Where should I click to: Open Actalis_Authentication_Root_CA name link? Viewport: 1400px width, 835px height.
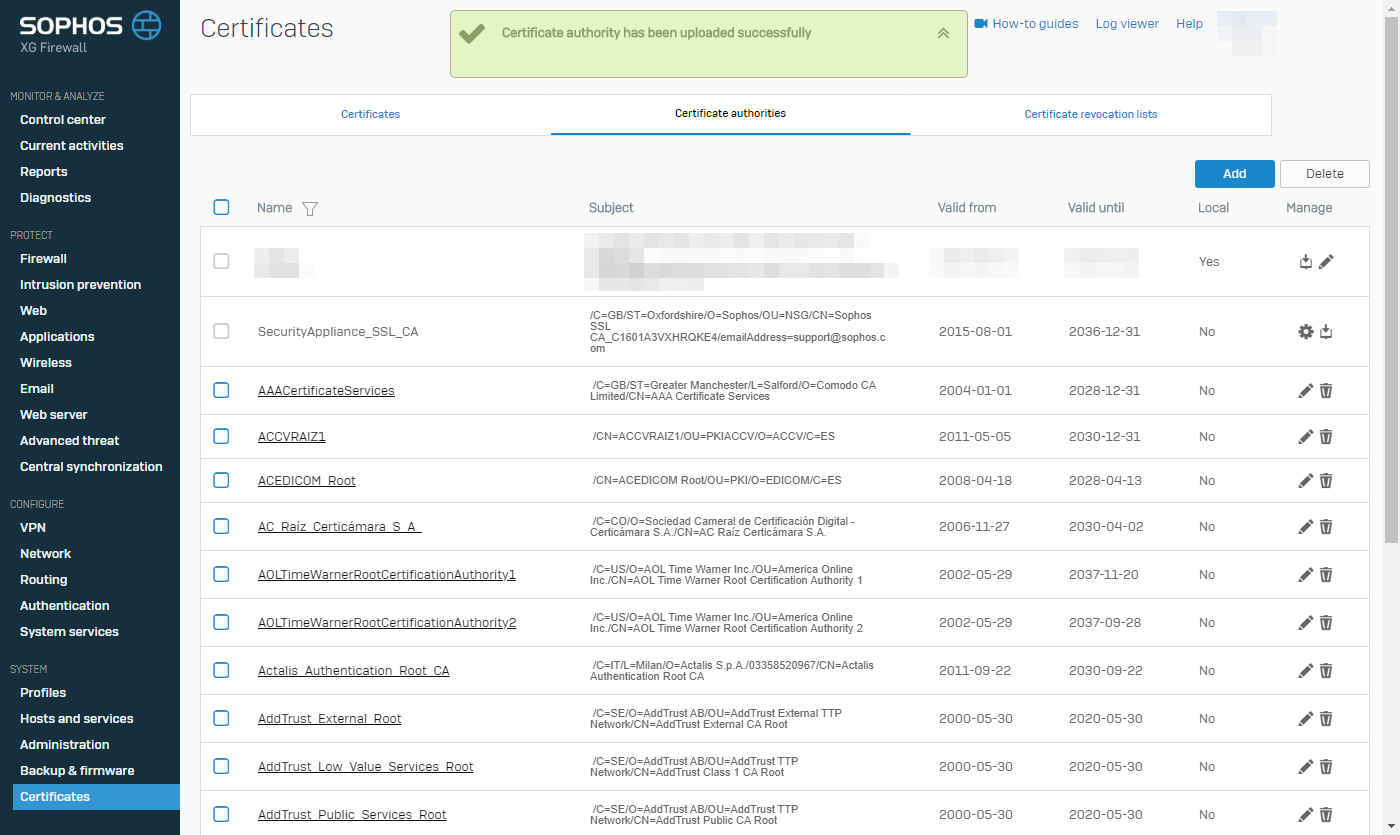pos(354,671)
